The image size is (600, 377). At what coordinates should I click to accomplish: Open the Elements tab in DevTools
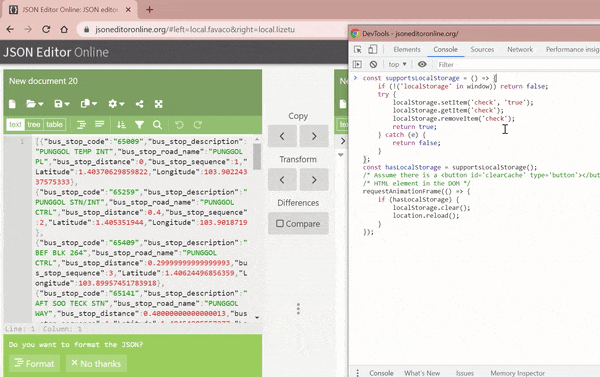click(407, 49)
